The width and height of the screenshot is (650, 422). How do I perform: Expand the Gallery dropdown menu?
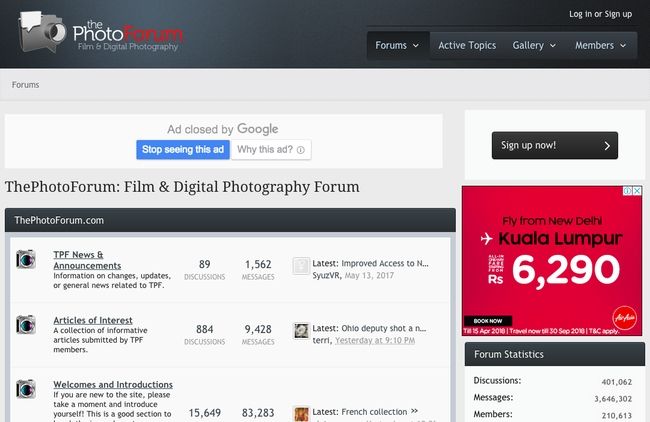point(535,45)
